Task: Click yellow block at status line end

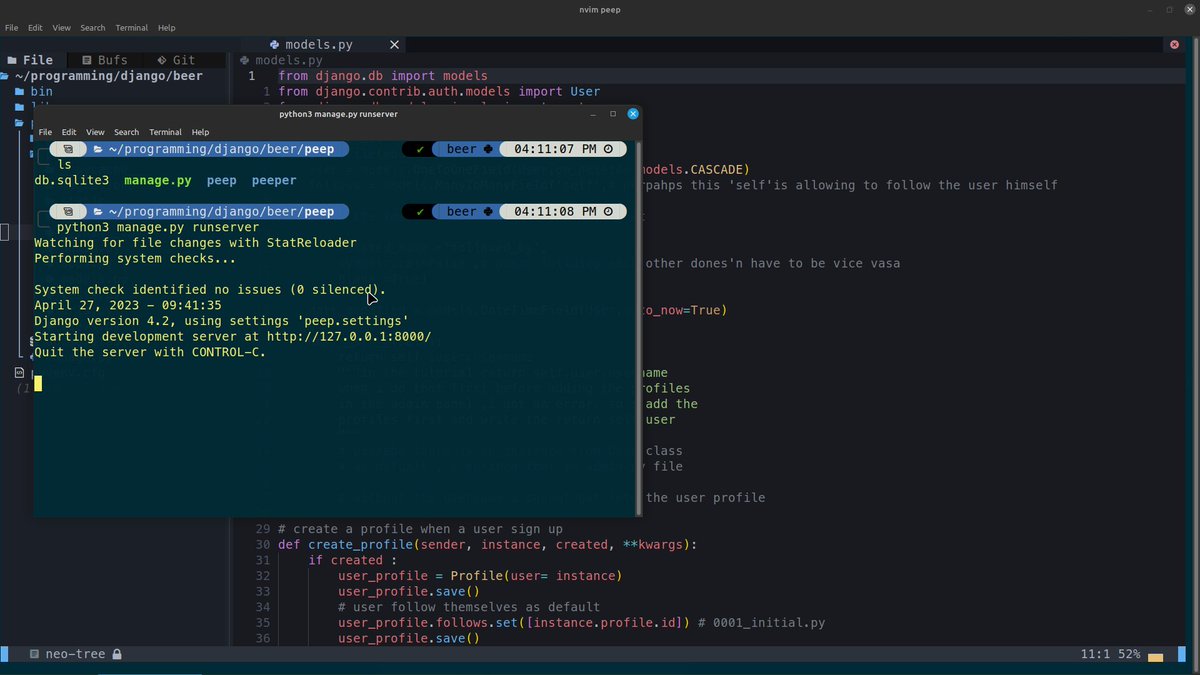Action: coord(1156,657)
